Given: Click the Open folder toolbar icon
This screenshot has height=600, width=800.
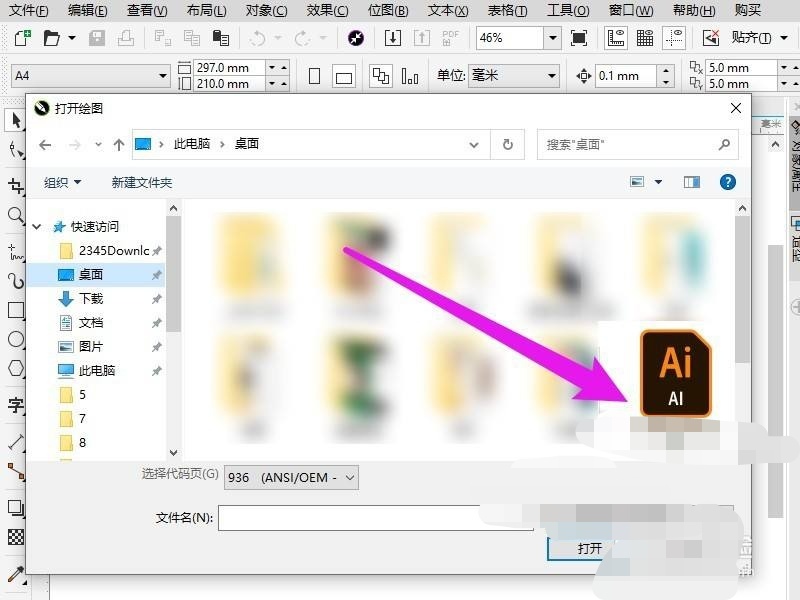Looking at the screenshot, I should point(52,38).
